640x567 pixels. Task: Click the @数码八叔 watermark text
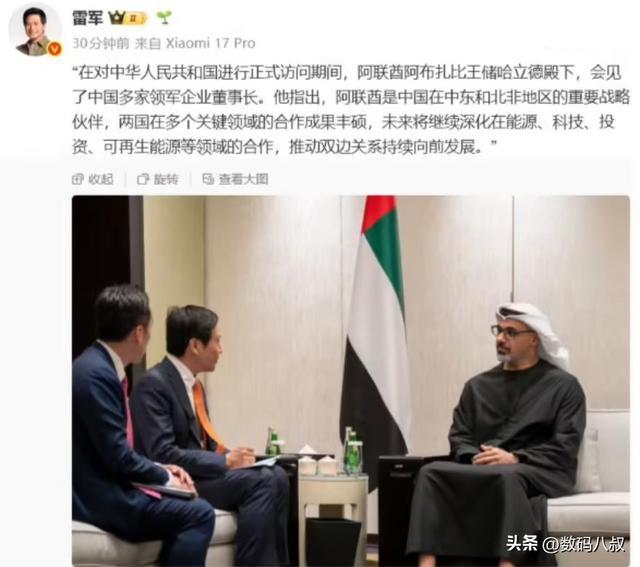coord(584,544)
